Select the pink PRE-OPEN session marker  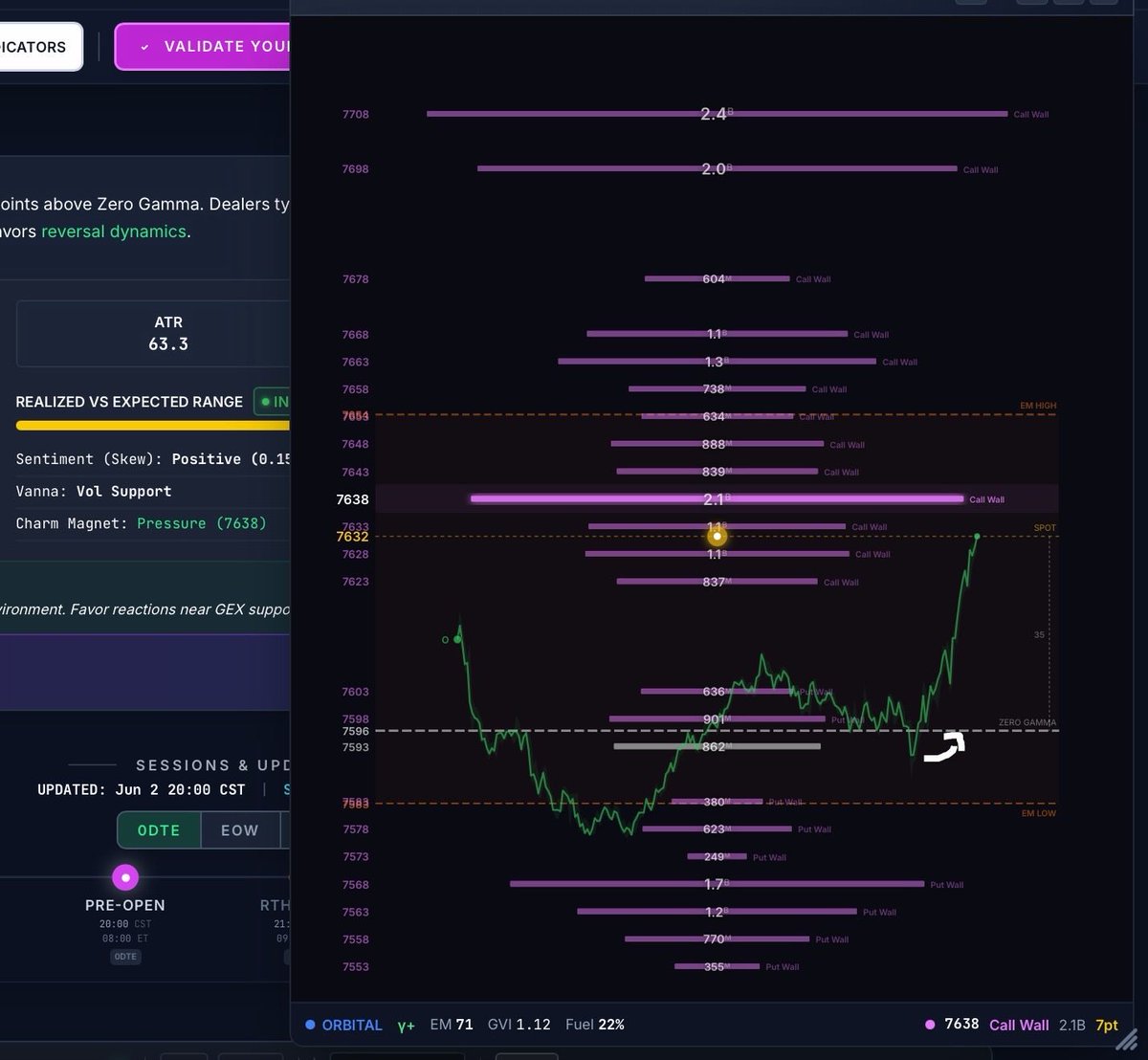(x=125, y=876)
